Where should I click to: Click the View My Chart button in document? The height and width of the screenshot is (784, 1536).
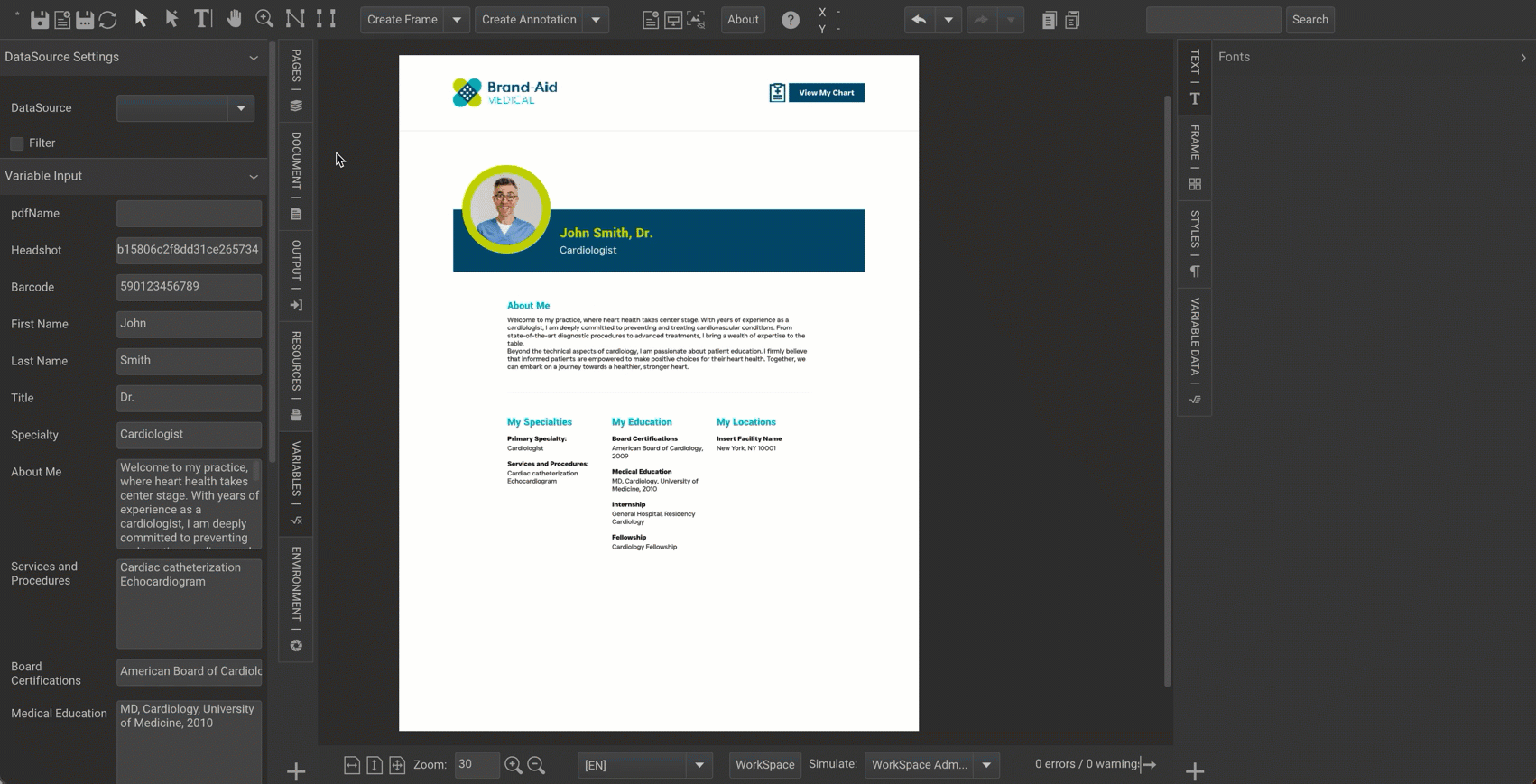(827, 93)
